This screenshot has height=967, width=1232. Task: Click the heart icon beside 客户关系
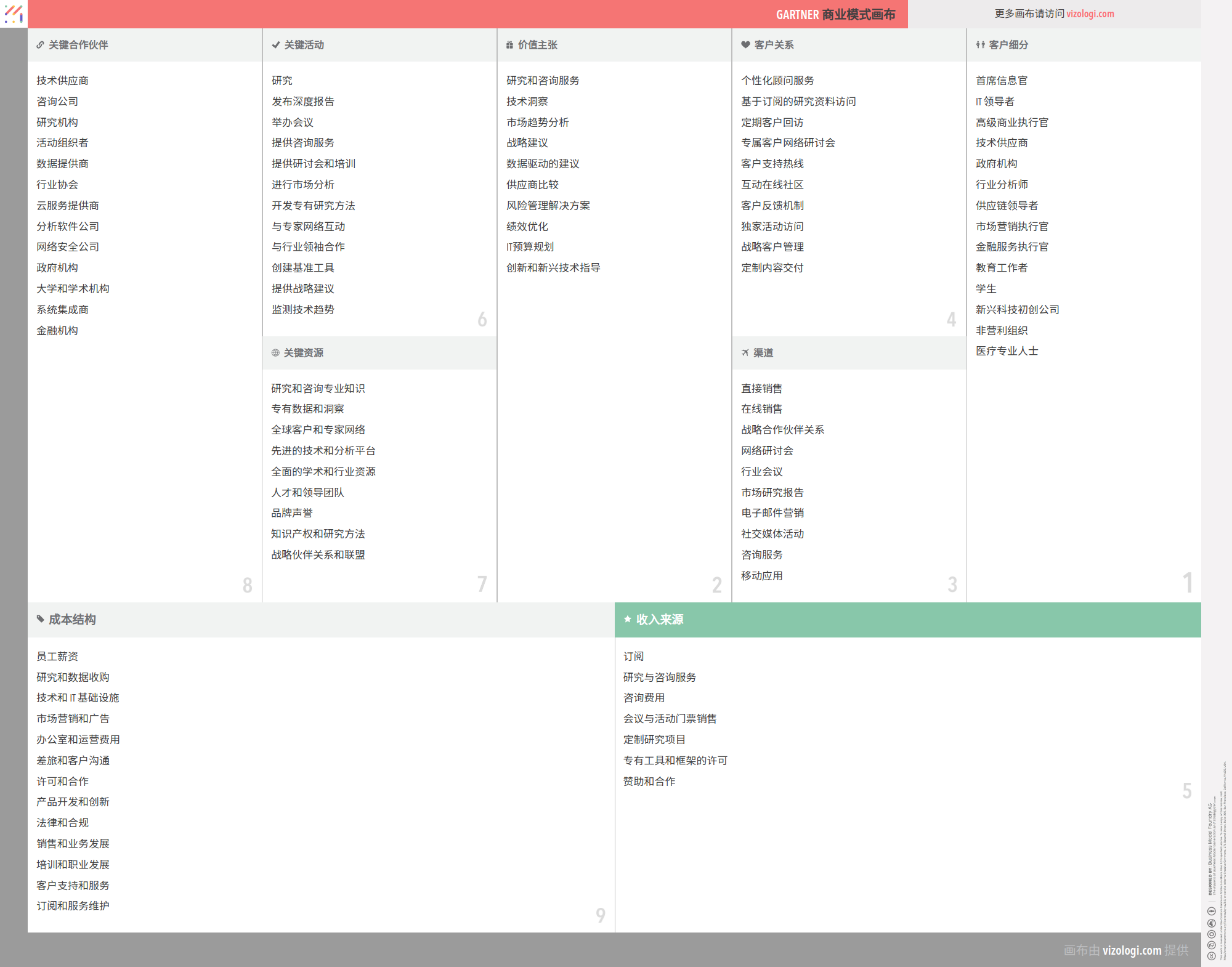point(745,45)
